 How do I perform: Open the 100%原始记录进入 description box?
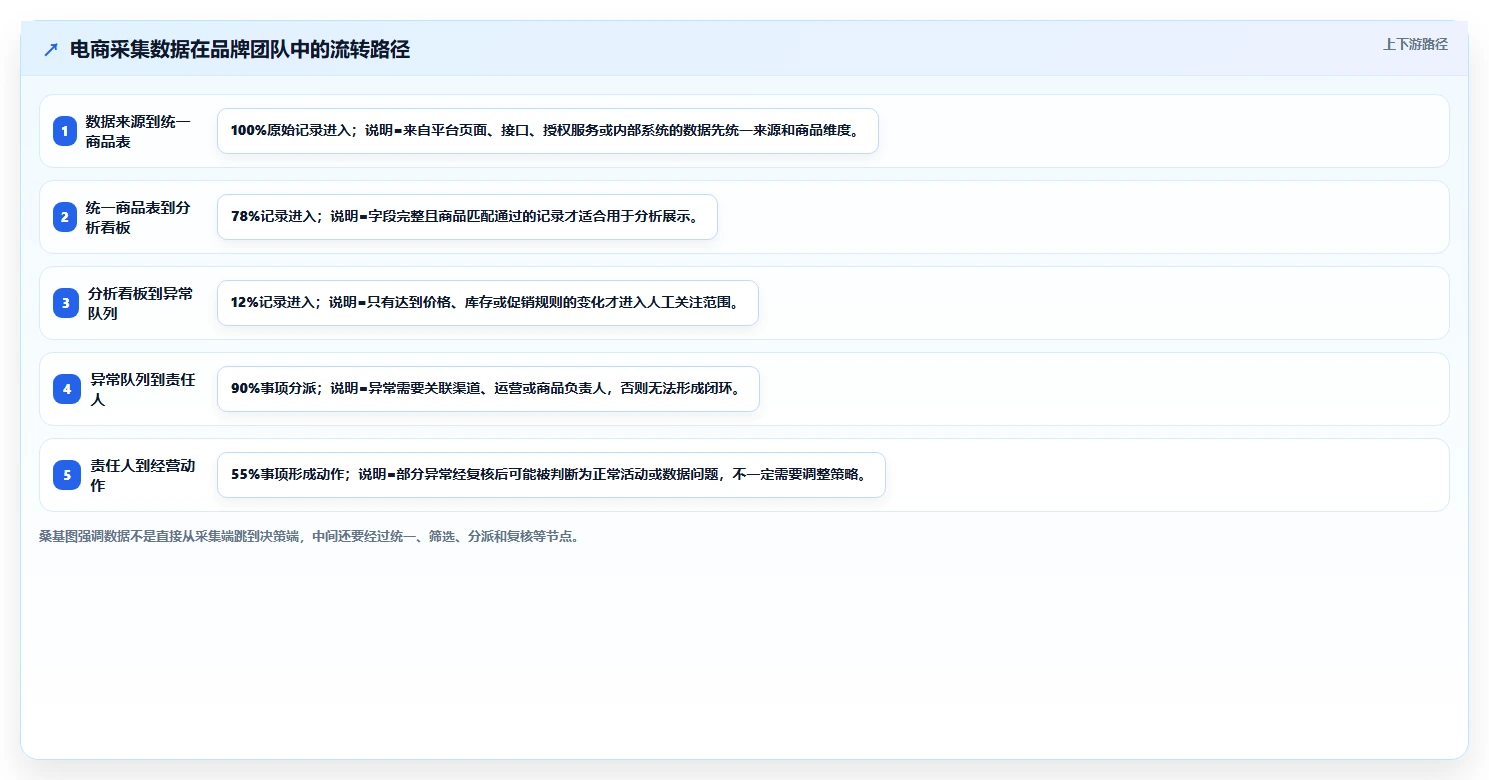click(547, 131)
